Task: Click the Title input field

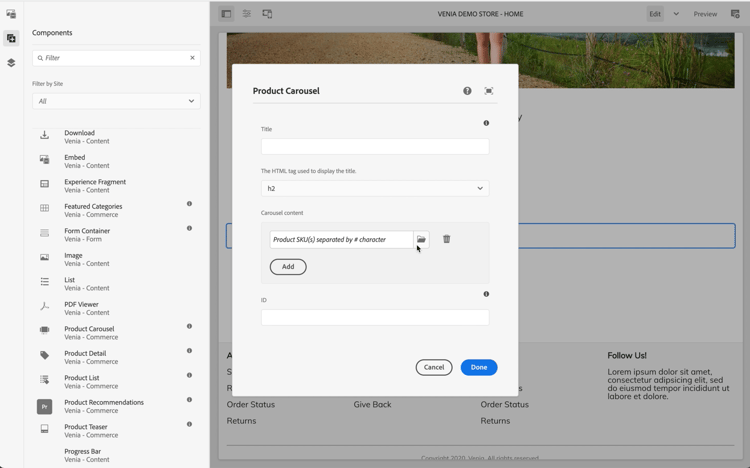Action: (x=375, y=146)
